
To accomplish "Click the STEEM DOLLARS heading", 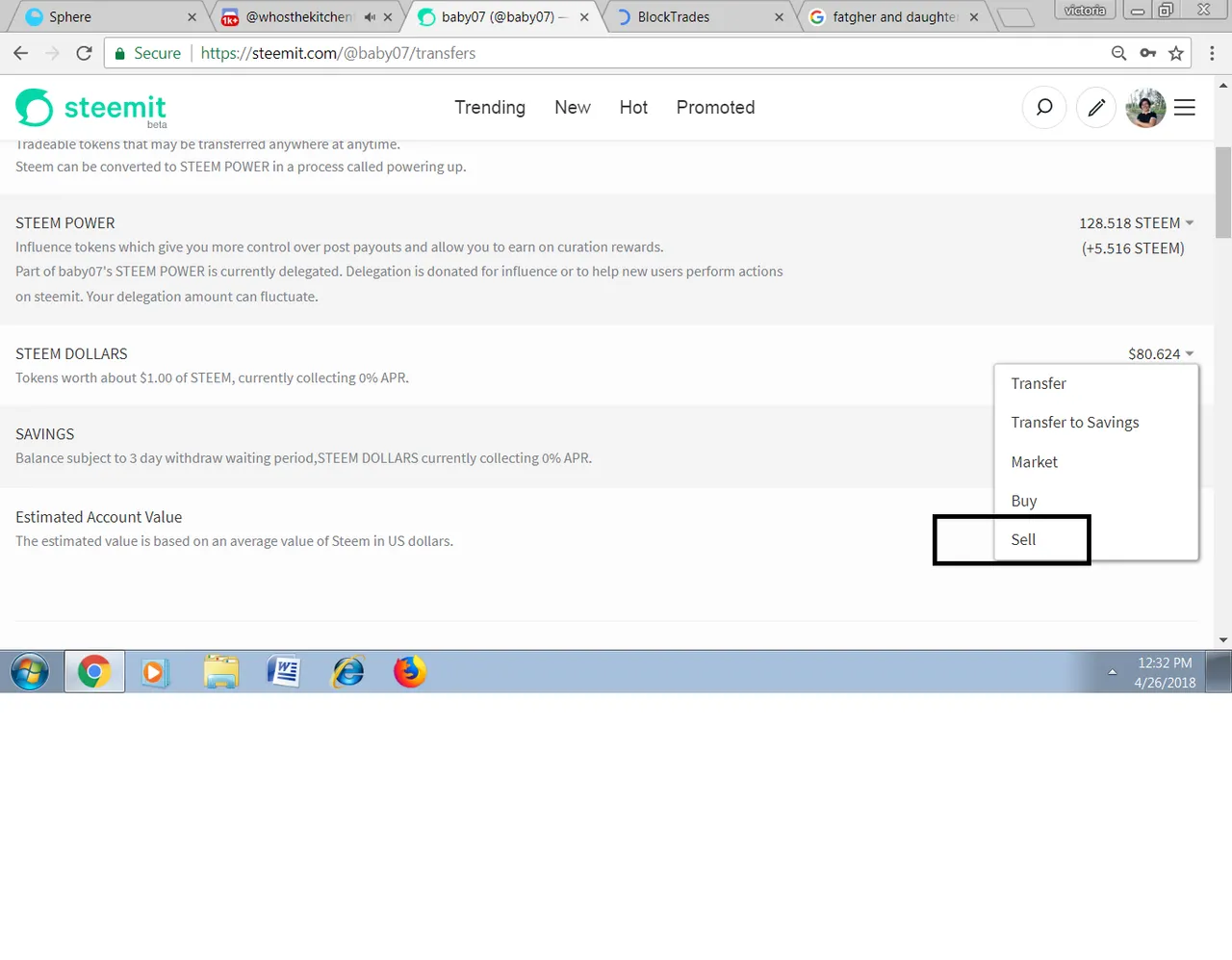I will tap(71, 353).
